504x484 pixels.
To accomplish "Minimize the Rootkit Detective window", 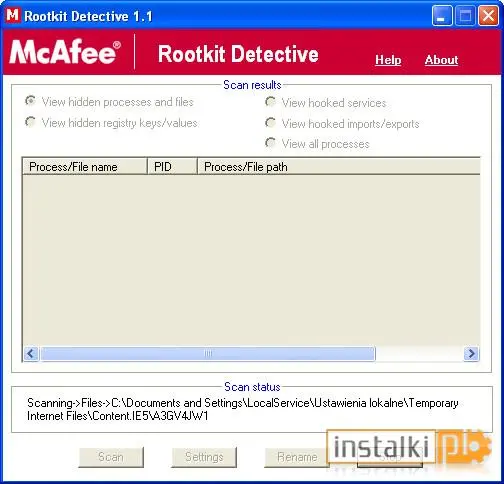I will pos(442,16).
